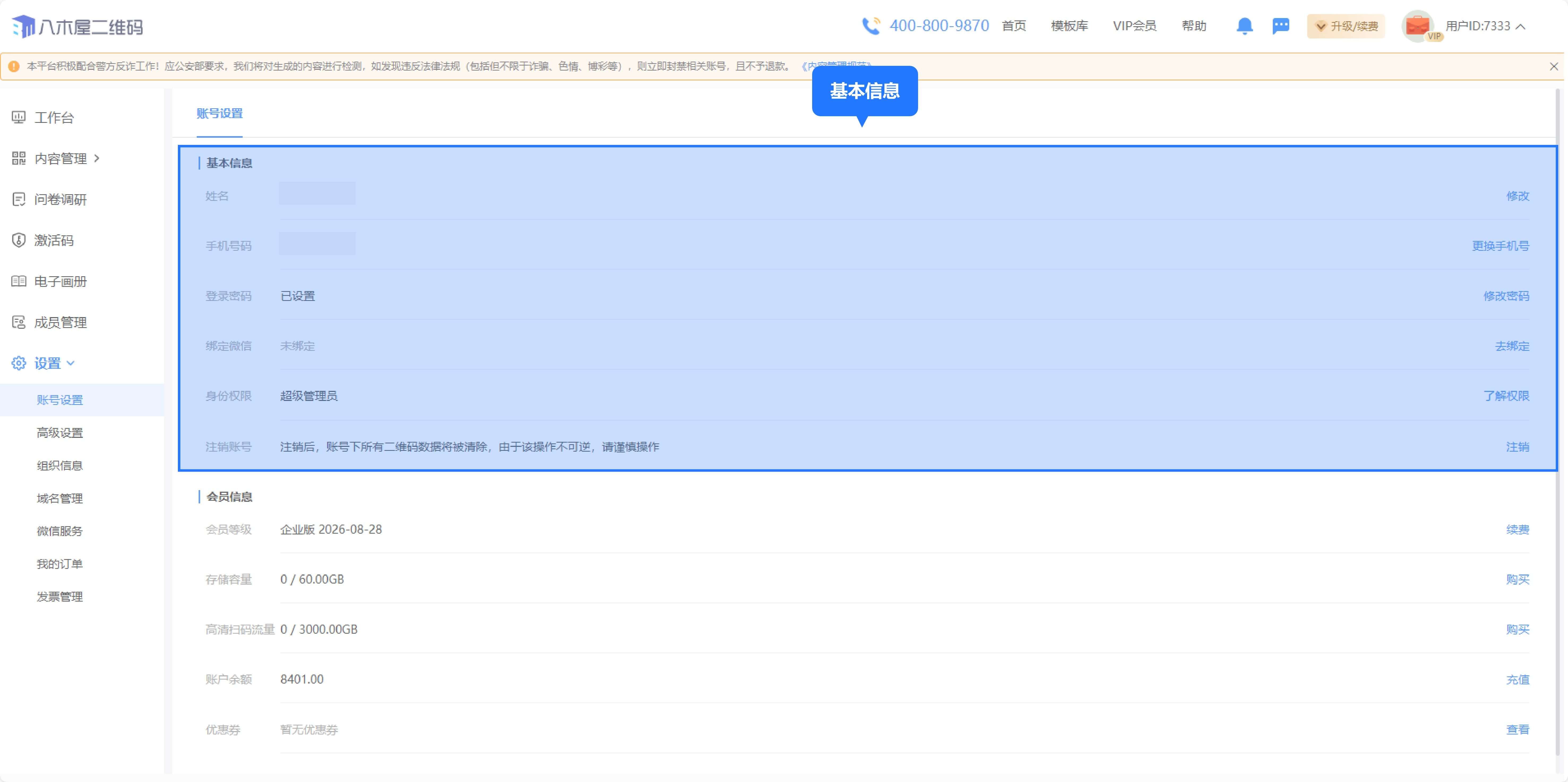Image resolution: width=1568 pixels, height=782 pixels.
Task: Dismiss the anti-fraud notice banner
Action: coord(1553,66)
